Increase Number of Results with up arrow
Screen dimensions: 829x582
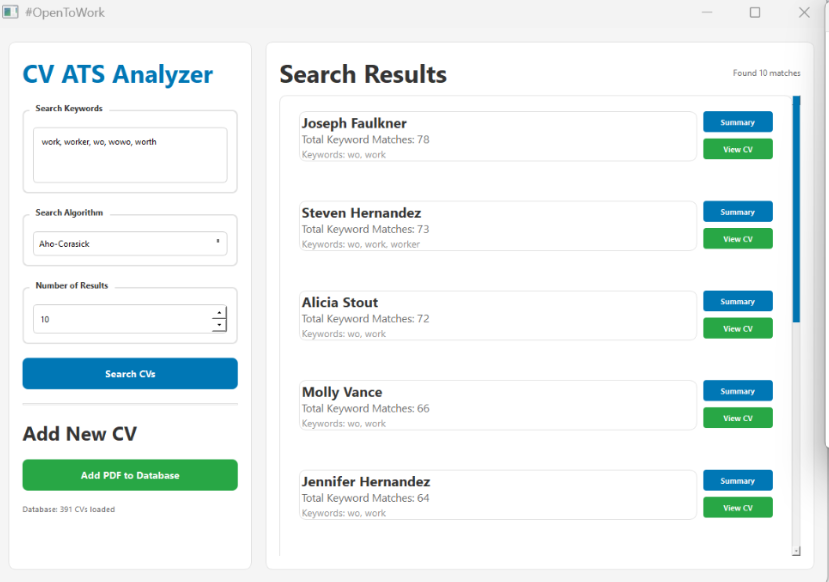tap(219, 312)
